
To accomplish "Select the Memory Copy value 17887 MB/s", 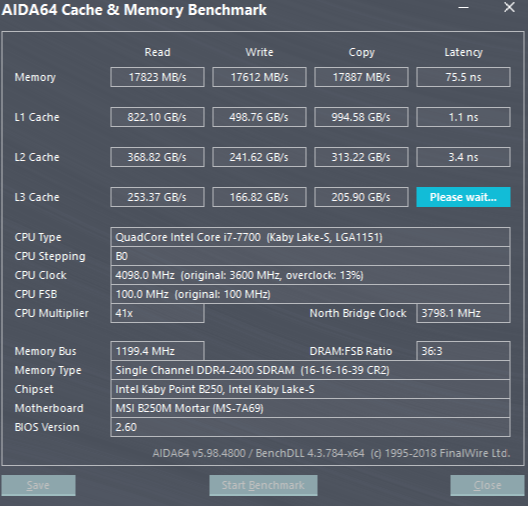I will (x=361, y=77).
